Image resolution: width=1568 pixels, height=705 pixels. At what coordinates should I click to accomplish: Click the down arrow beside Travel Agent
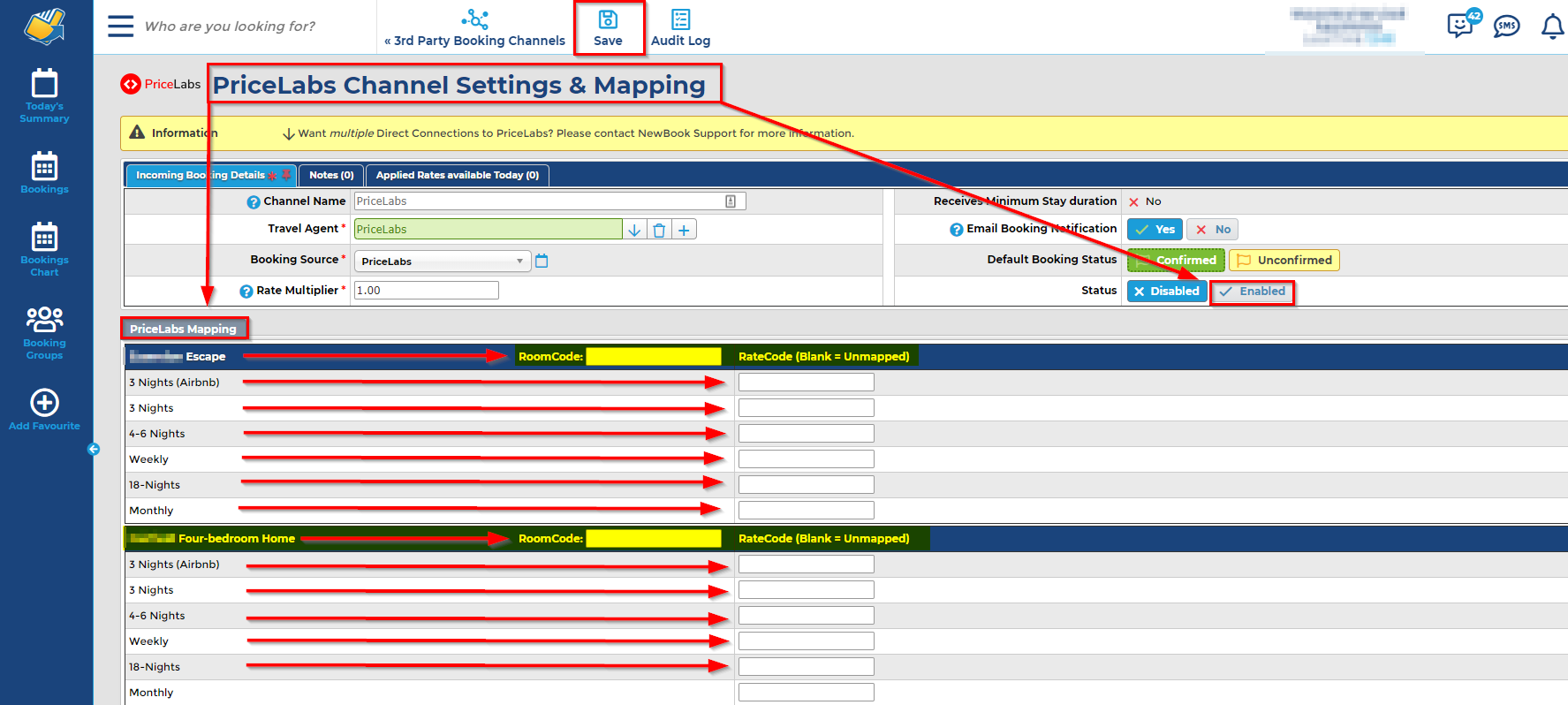[634, 230]
